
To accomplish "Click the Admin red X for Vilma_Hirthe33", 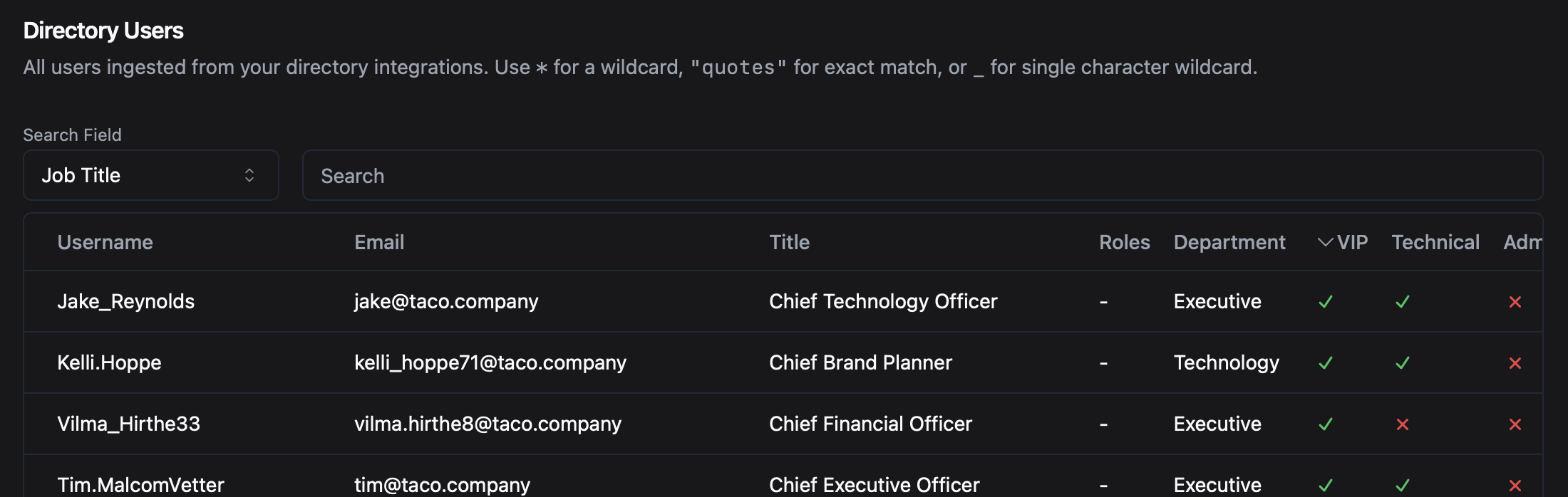I will tap(1516, 424).
